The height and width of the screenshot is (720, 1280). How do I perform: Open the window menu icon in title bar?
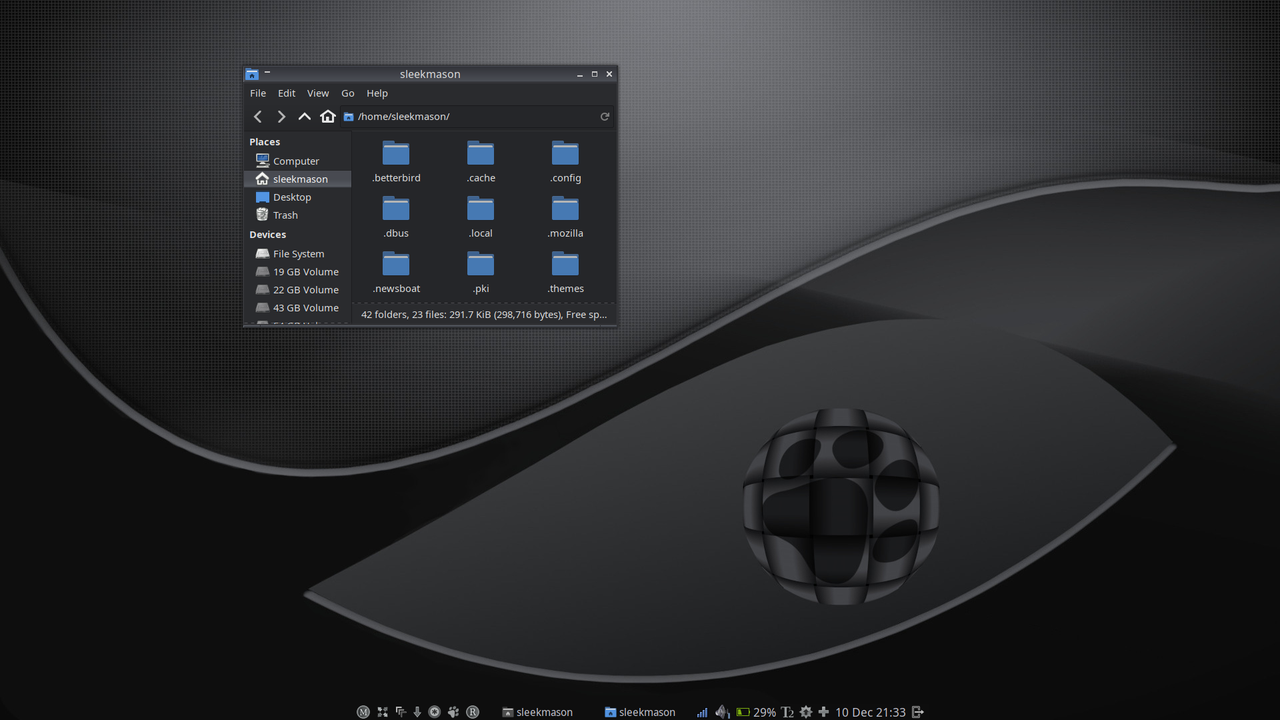pos(252,74)
